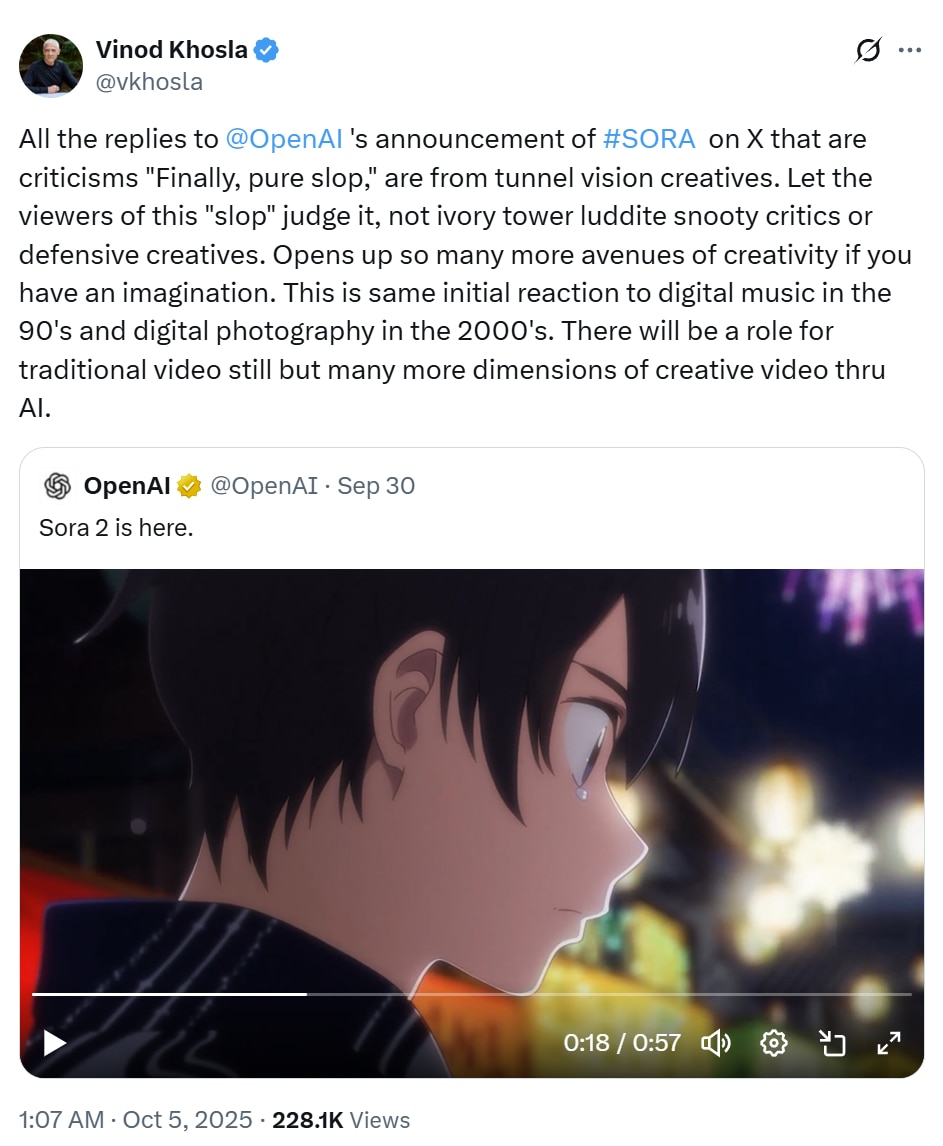
Task: Click the Grok slashed-circle icon
Action: (868, 50)
